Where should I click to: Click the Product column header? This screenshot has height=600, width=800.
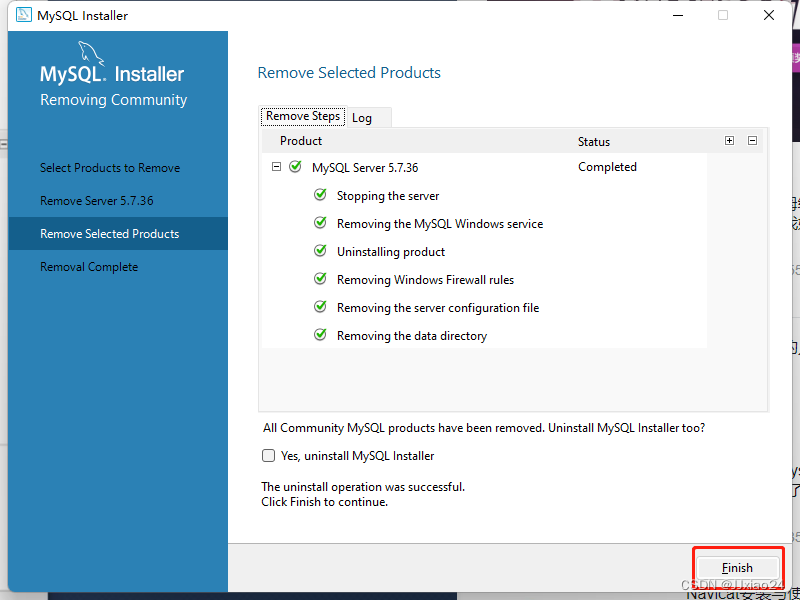point(301,141)
